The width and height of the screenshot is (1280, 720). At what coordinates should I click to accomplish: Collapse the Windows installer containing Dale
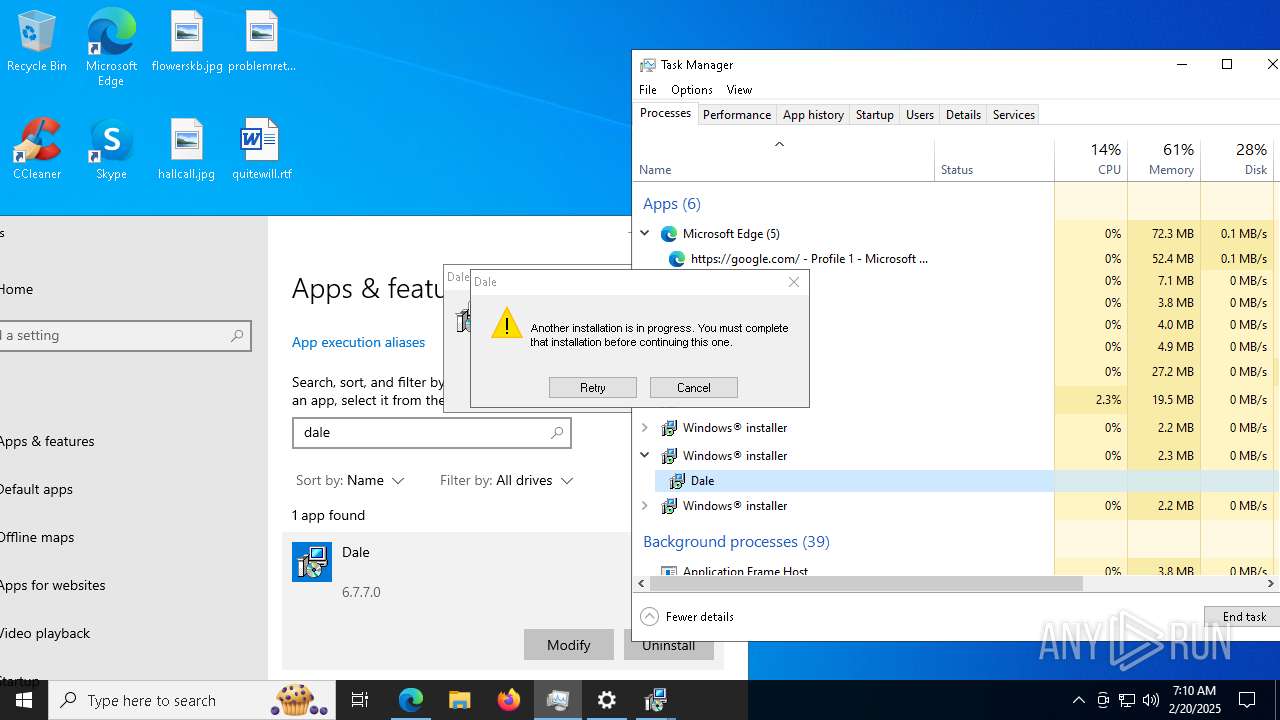click(645, 456)
